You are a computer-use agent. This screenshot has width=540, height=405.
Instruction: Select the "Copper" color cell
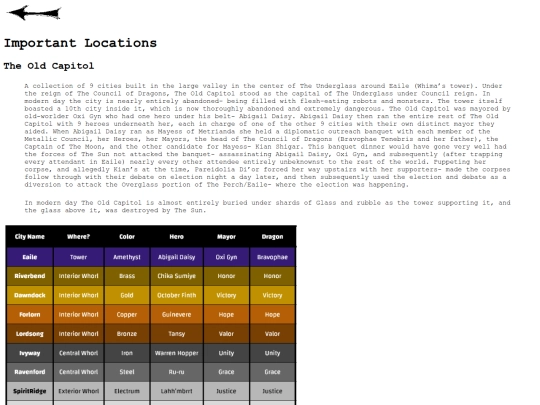(x=127, y=315)
